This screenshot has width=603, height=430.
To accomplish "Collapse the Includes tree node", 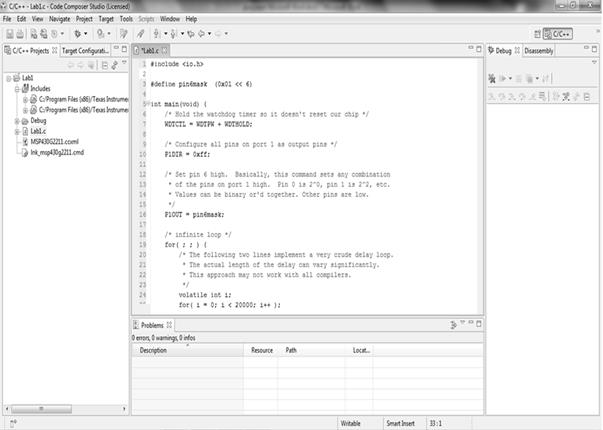I will pyautogui.click(x=17, y=89).
